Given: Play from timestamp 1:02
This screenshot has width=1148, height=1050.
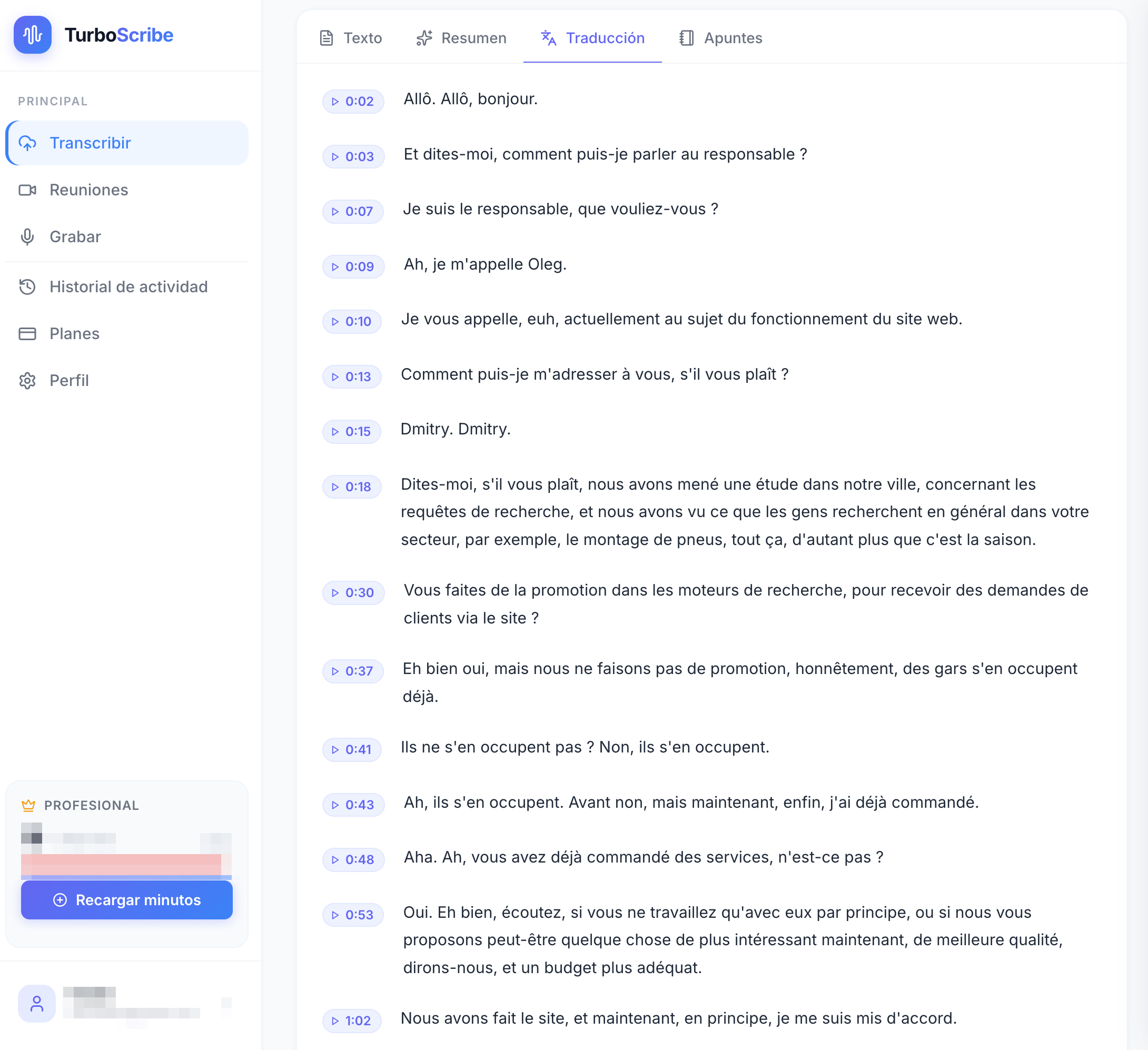Looking at the screenshot, I should 352,1021.
